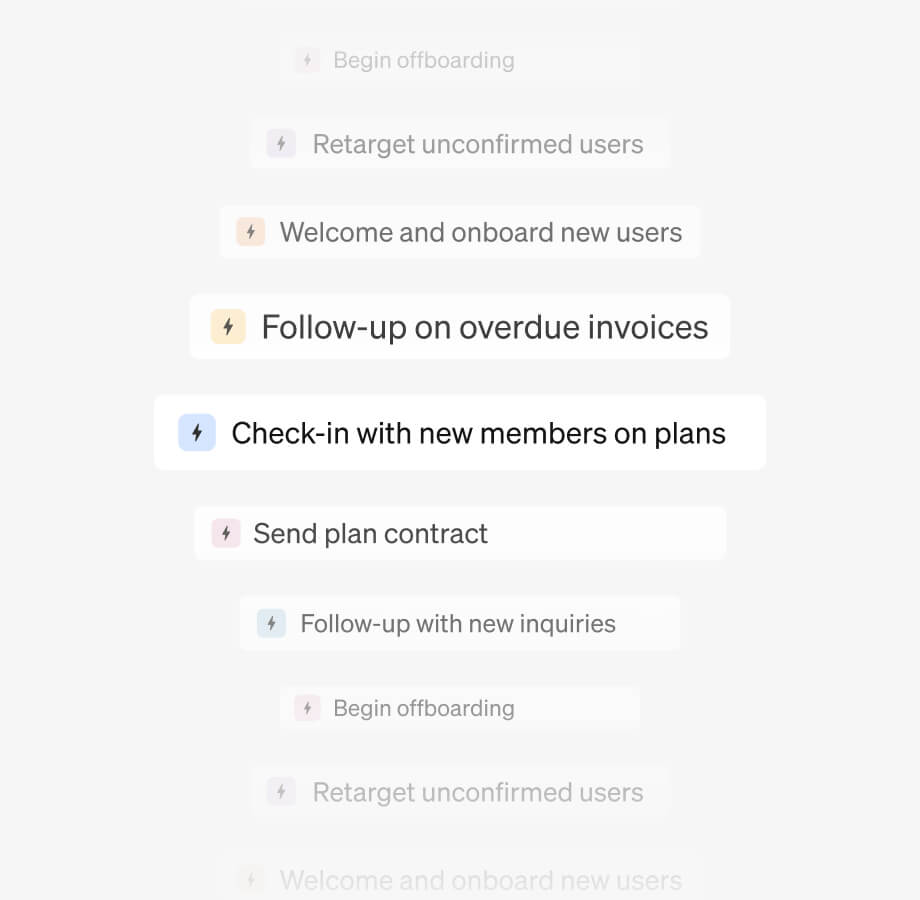The height and width of the screenshot is (900, 920).
Task: Open the Send plan contract automation
Action: point(370,533)
